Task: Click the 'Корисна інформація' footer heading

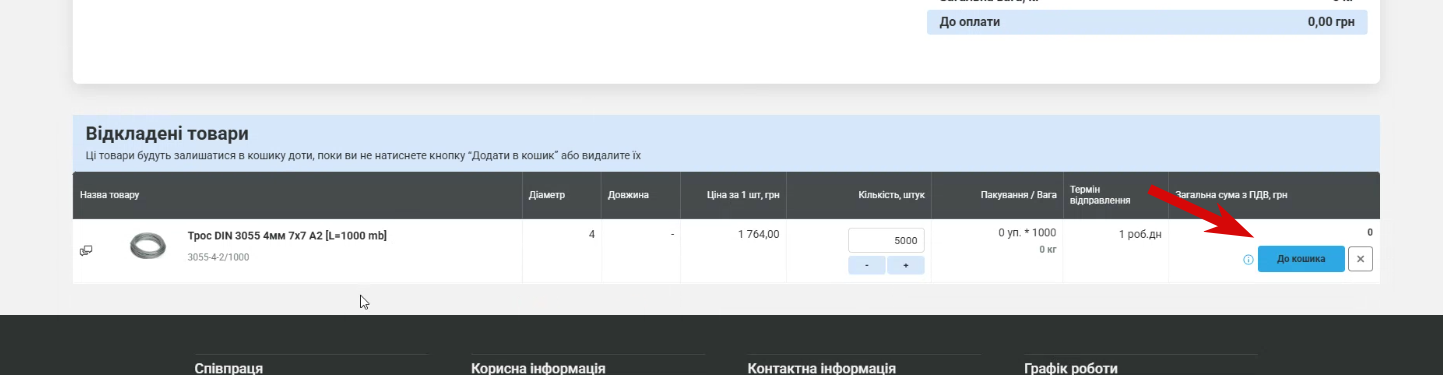Action: pos(538,368)
